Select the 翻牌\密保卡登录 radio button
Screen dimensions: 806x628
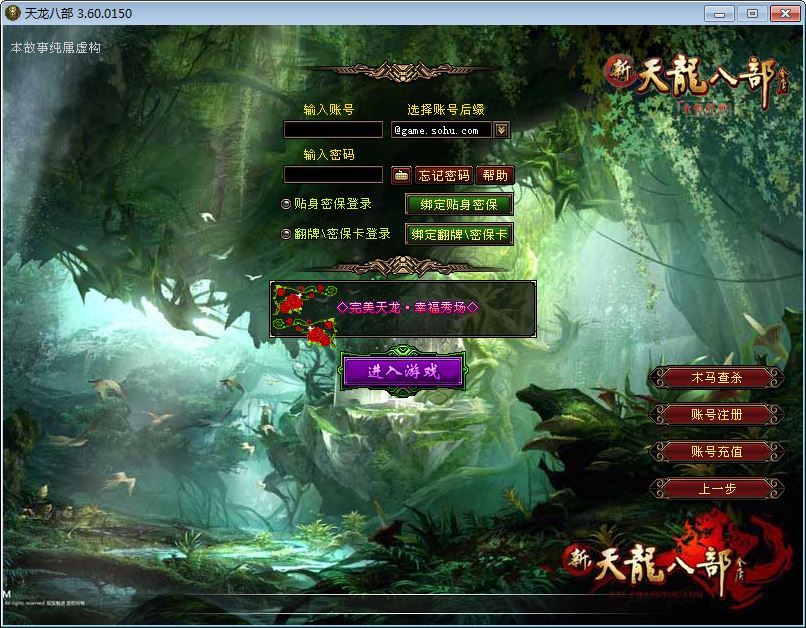pos(286,234)
